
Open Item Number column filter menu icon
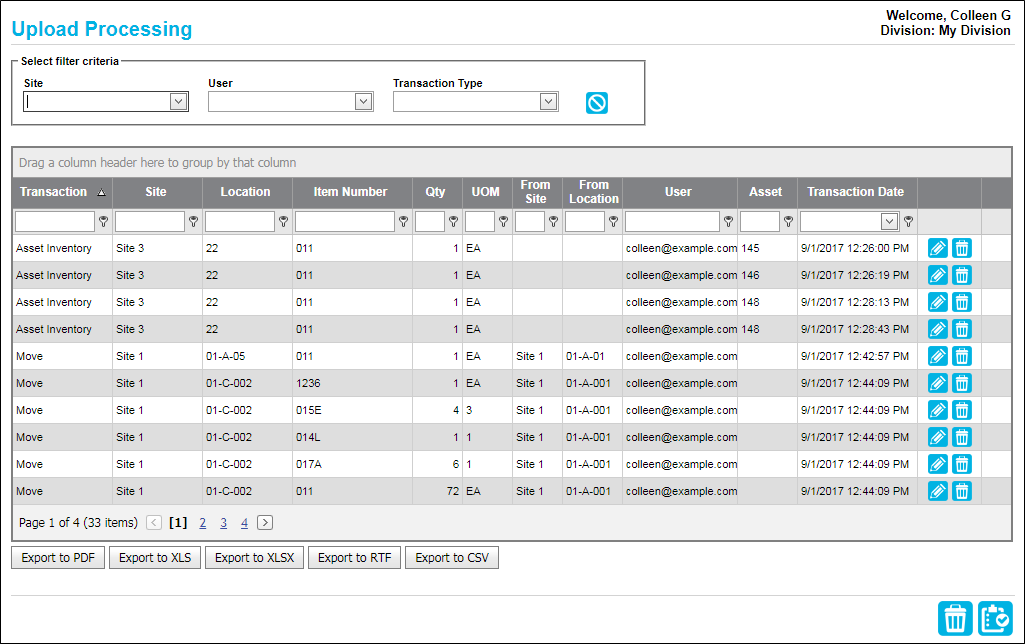[403, 222]
